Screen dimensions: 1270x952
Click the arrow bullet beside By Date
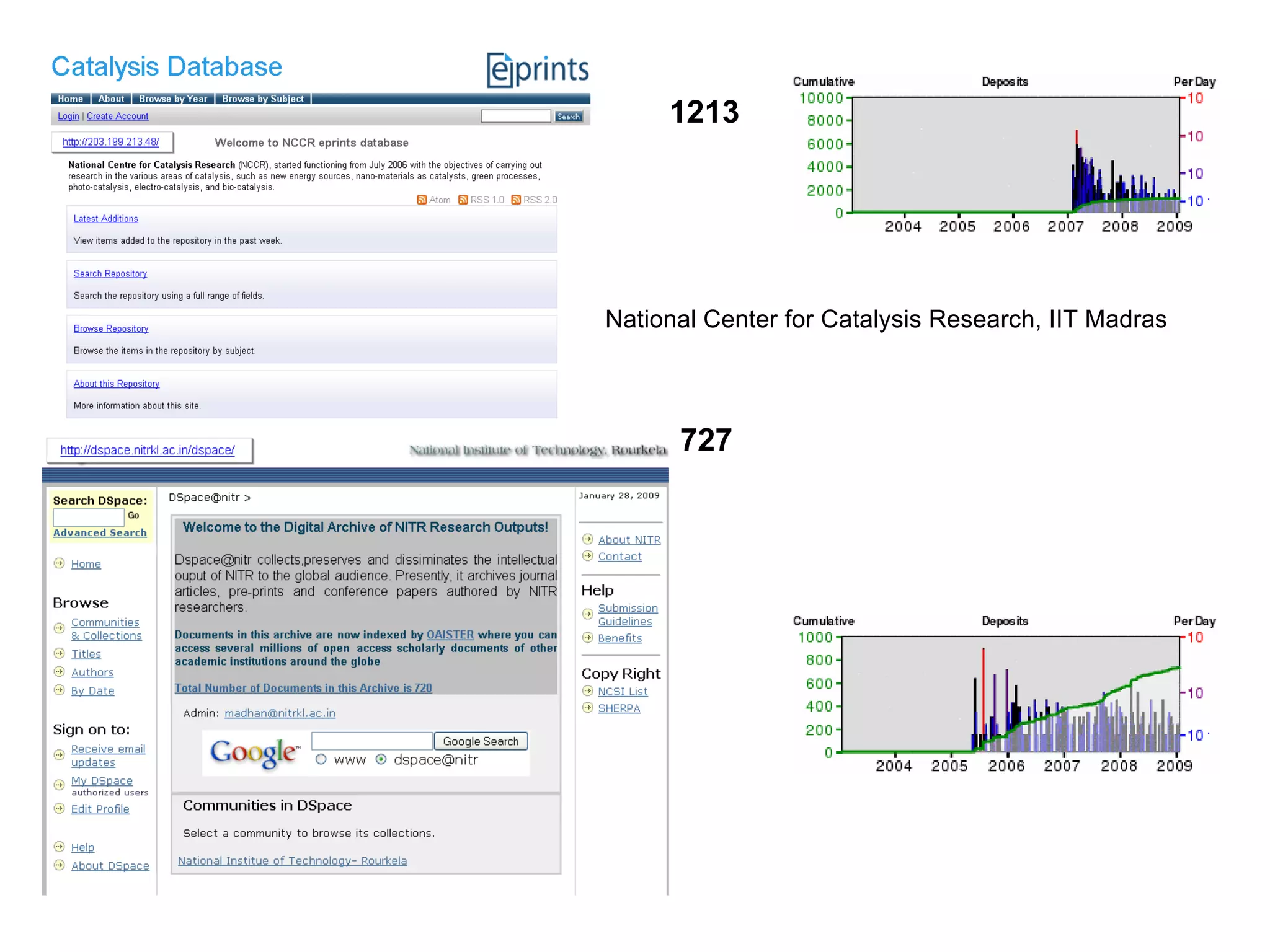coord(60,690)
